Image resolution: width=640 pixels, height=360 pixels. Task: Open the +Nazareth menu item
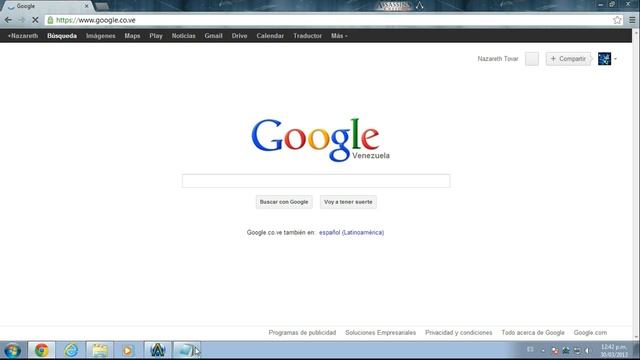(x=23, y=36)
